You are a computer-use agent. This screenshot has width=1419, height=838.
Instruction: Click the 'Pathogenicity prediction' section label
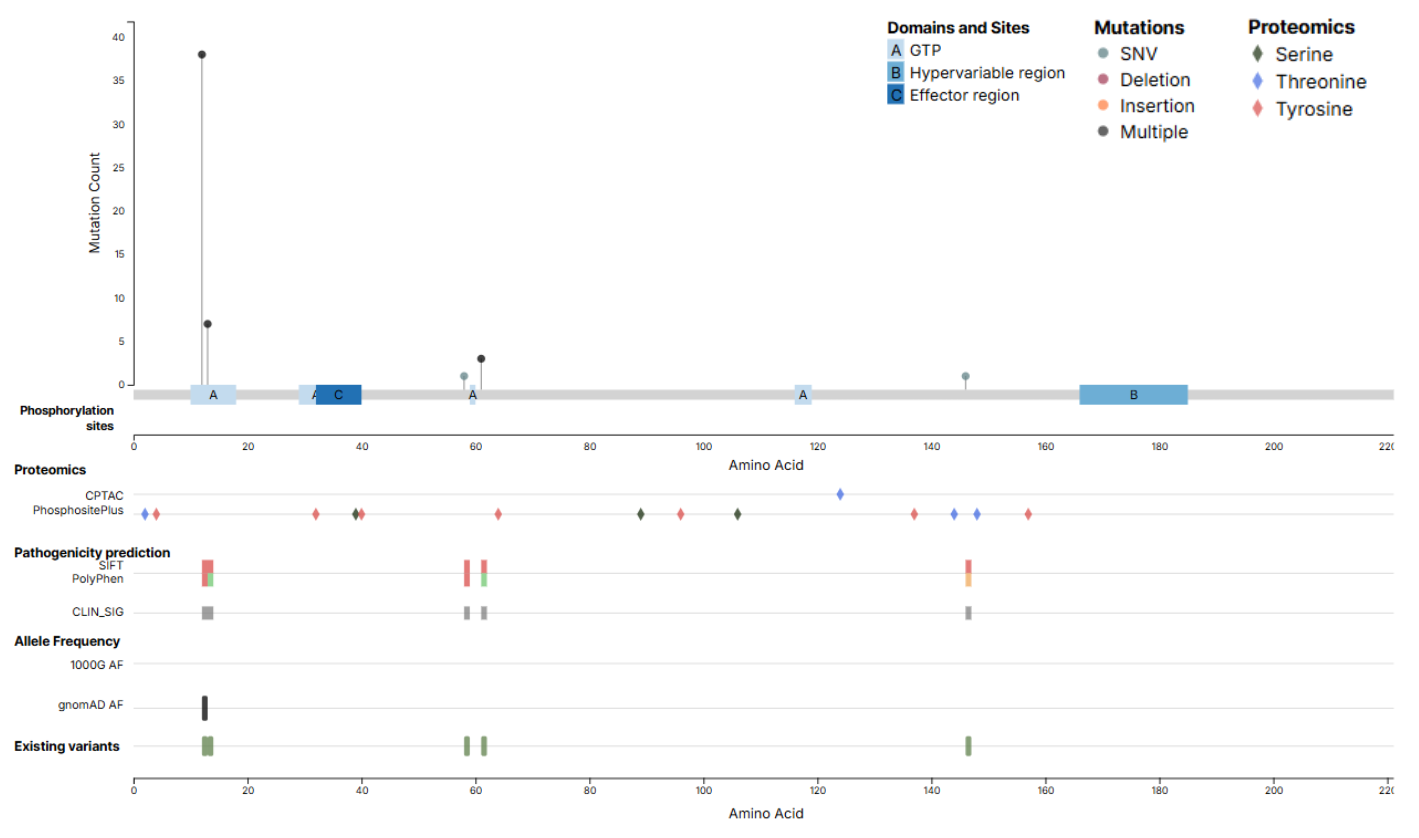[92, 552]
